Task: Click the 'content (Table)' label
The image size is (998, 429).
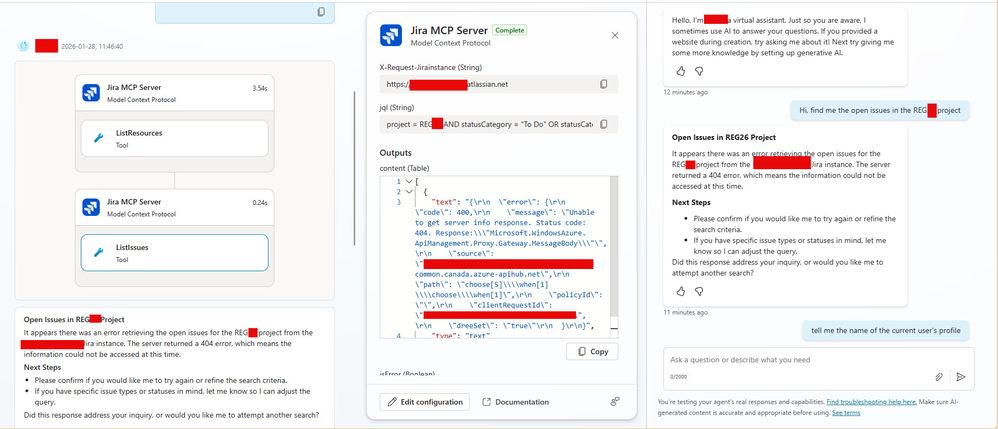Action: [404, 168]
